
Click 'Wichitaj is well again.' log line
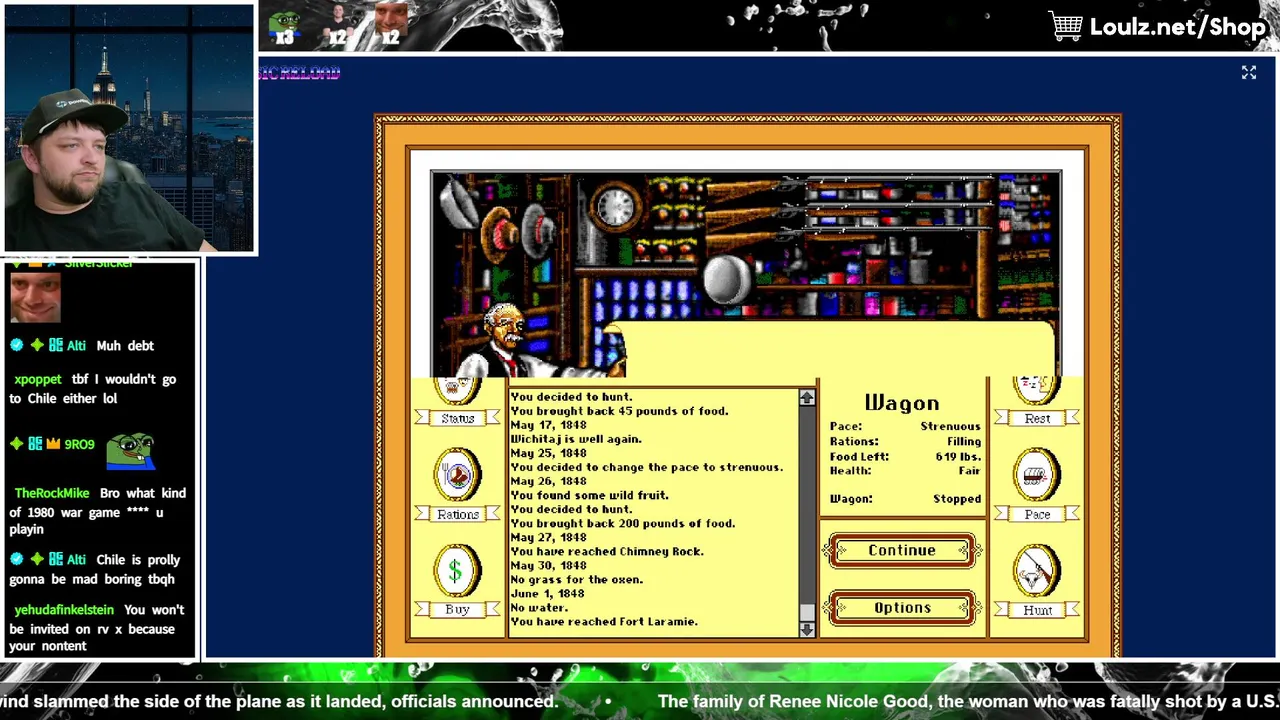(576, 439)
